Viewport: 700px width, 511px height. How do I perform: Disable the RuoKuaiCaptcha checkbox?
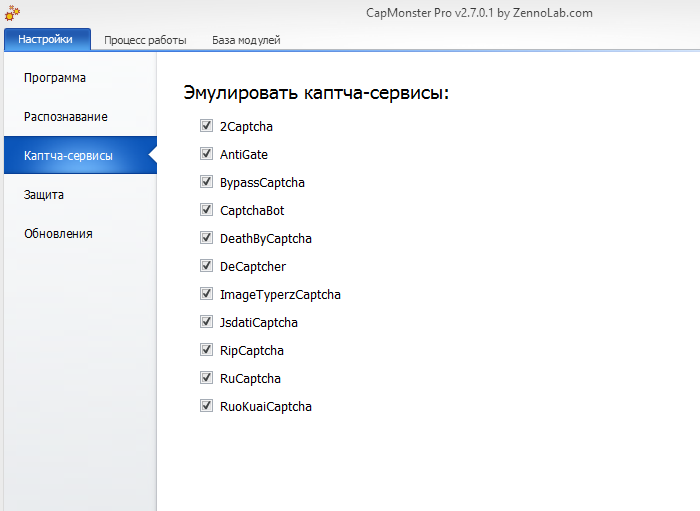pos(206,406)
